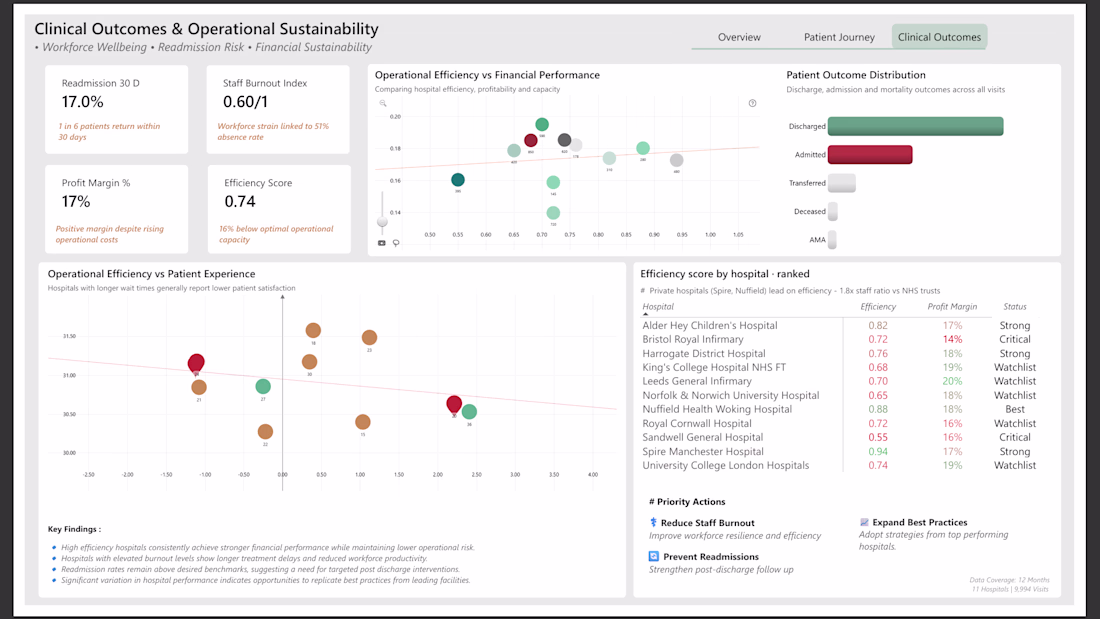Select the green Discharged bar
Image resolution: width=1100 pixels, height=619 pixels.
click(x=915, y=126)
